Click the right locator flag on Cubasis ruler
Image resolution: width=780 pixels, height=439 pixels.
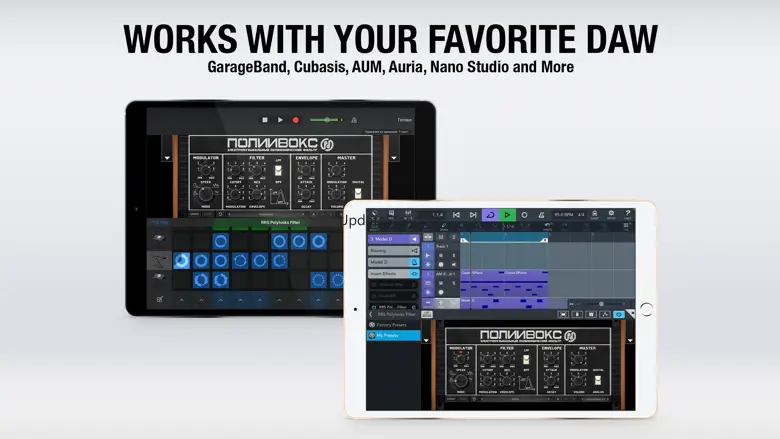pyautogui.click(x=545, y=240)
